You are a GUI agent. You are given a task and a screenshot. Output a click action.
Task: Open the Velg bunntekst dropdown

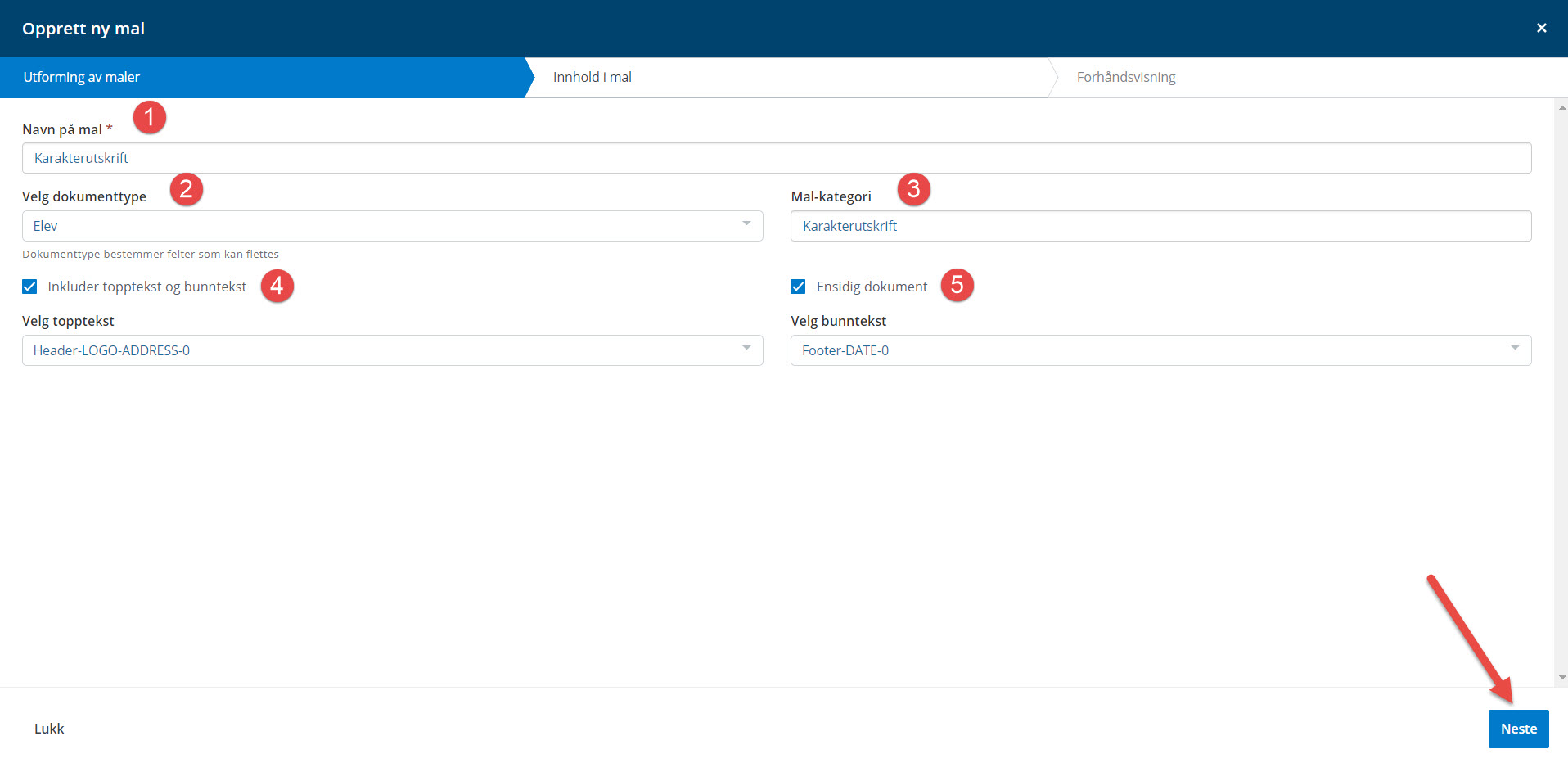(1160, 350)
